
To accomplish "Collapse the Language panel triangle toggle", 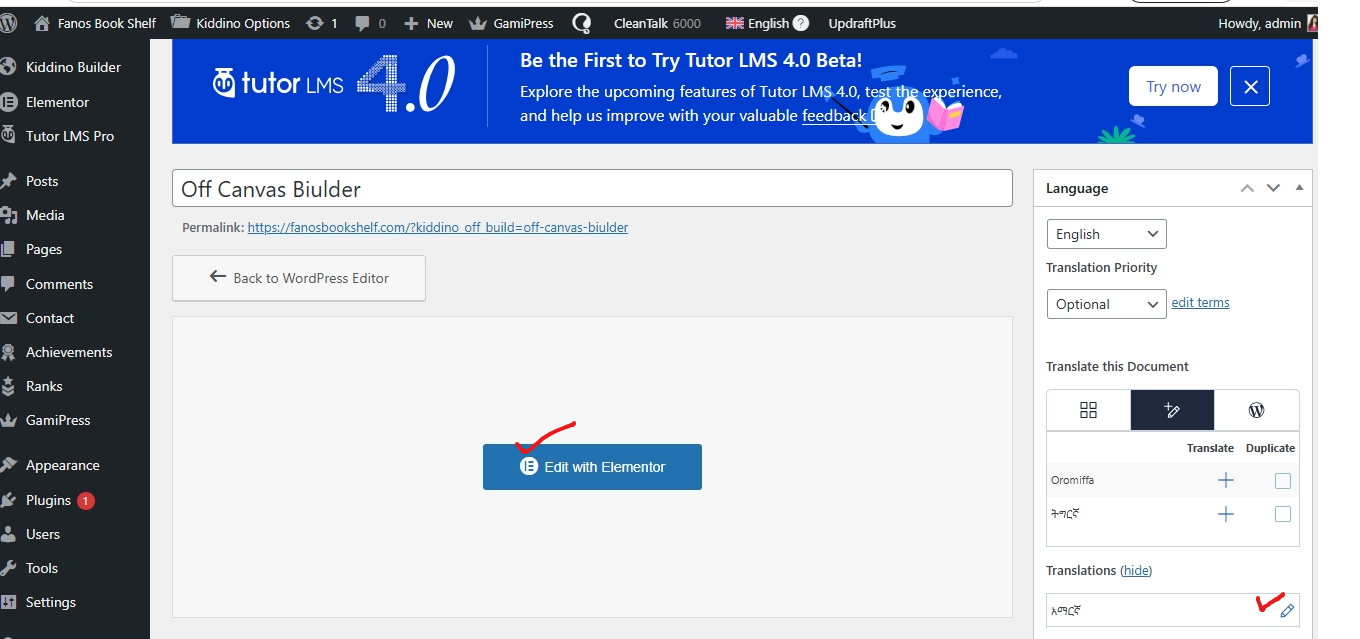I will pyautogui.click(x=1299, y=187).
